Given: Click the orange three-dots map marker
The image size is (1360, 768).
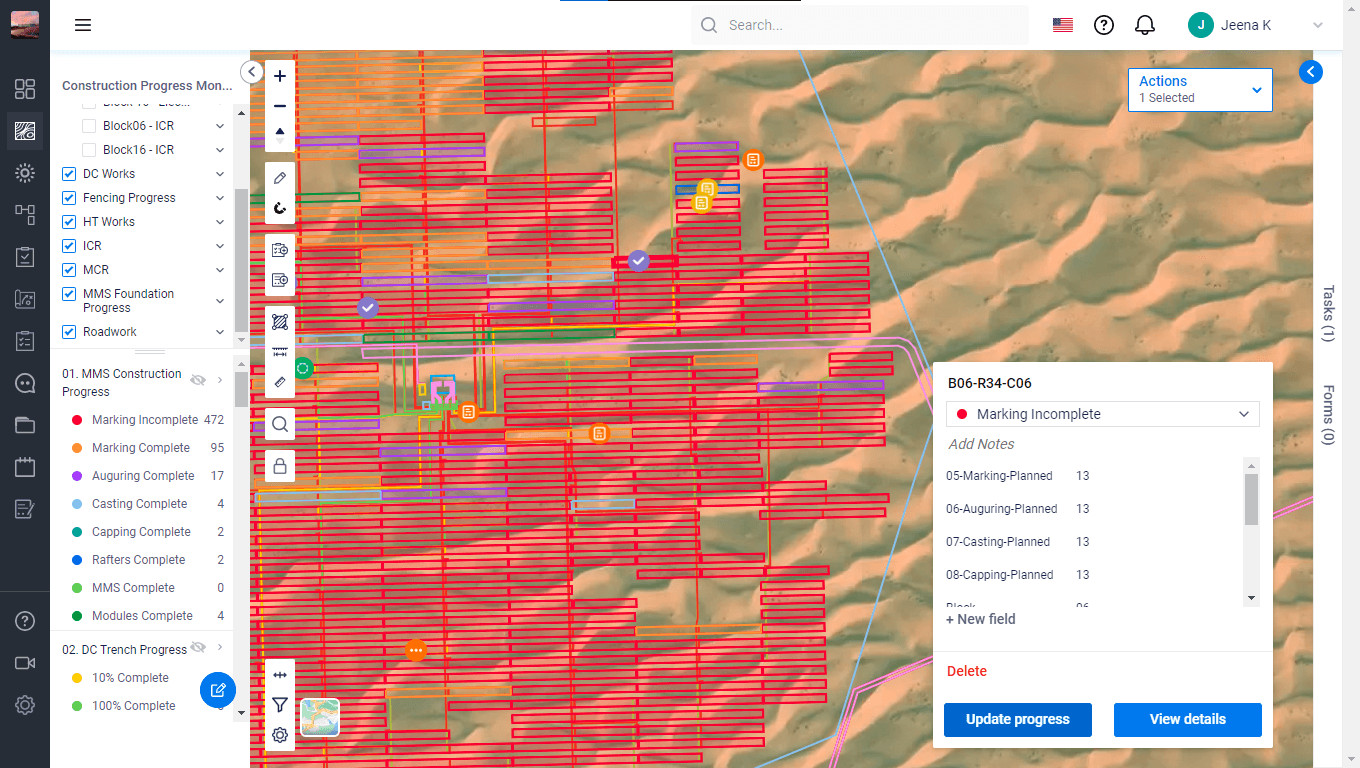Looking at the screenshot, I should 416,651.
